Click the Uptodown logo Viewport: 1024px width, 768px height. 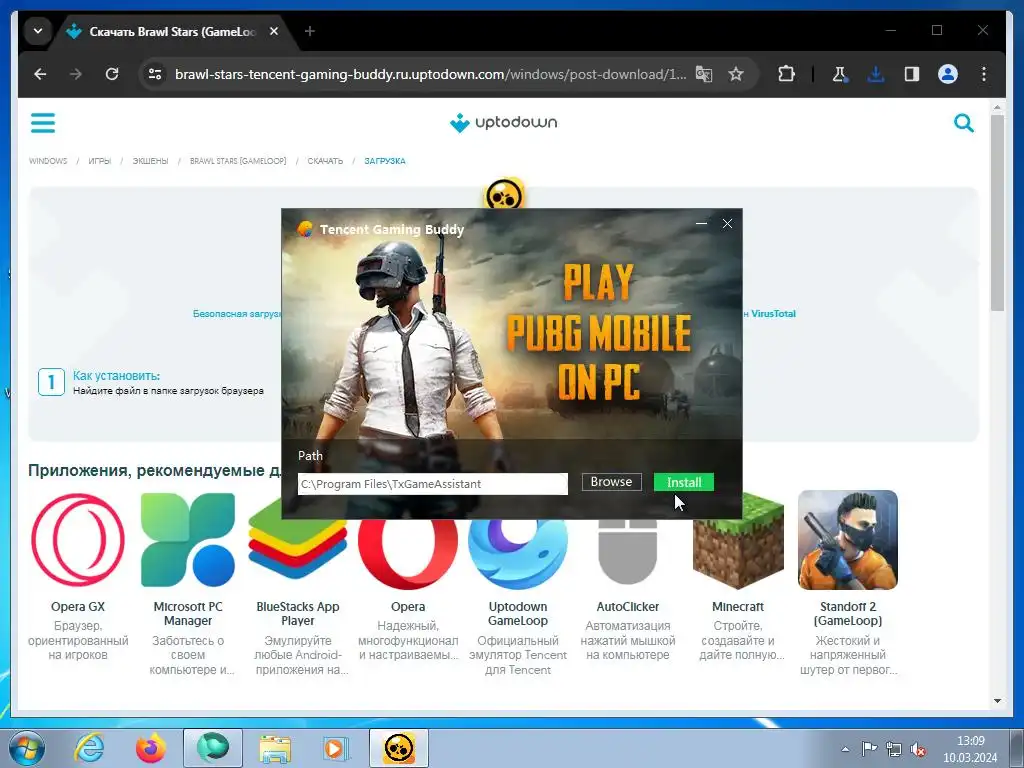click(504, 122)
